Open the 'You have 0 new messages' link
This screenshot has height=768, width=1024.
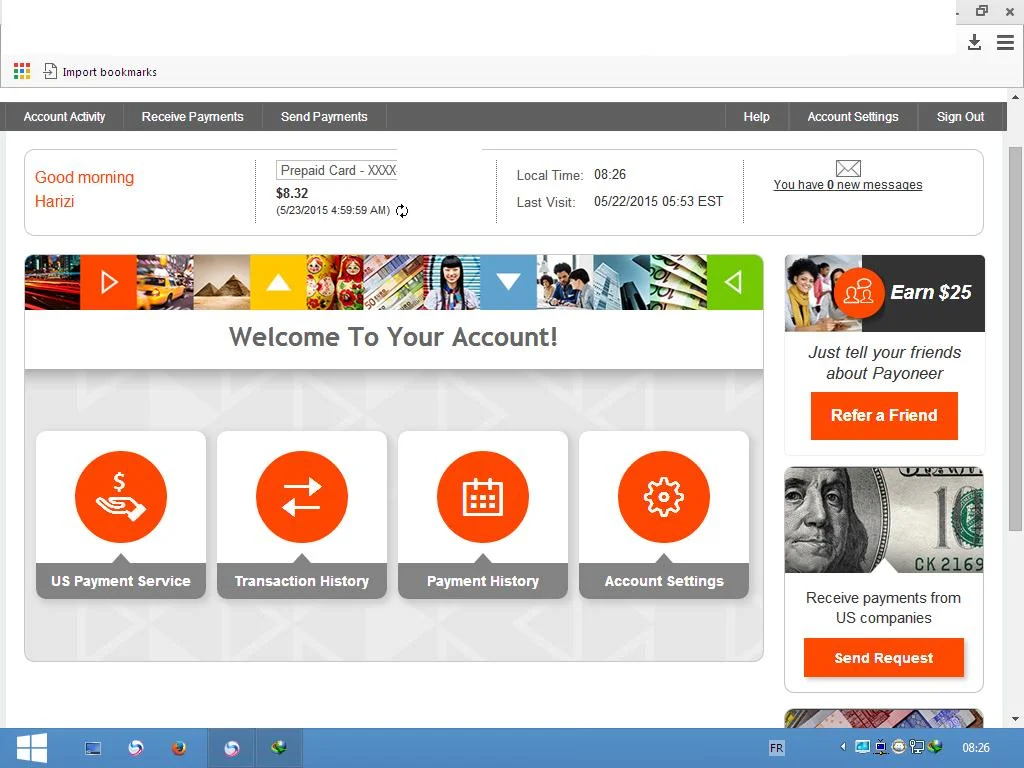[x=848, y=185]
